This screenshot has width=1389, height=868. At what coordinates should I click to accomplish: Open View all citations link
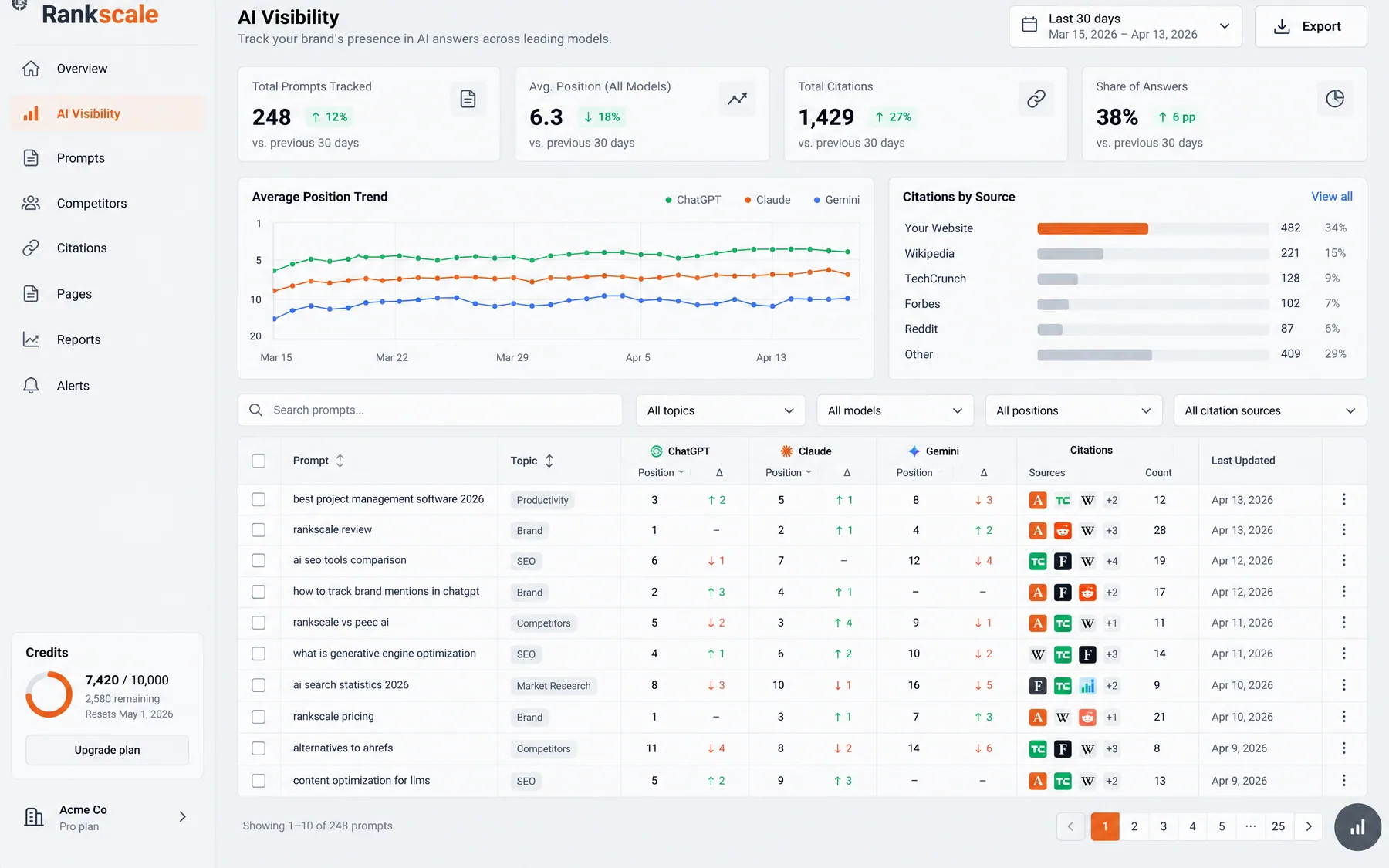(1331, 196)
